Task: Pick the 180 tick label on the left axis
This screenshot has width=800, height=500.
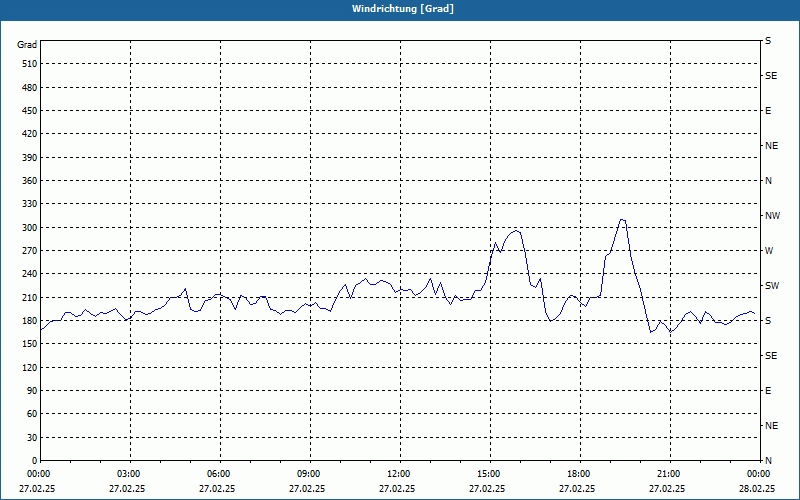Action: [x=30, y=321]
